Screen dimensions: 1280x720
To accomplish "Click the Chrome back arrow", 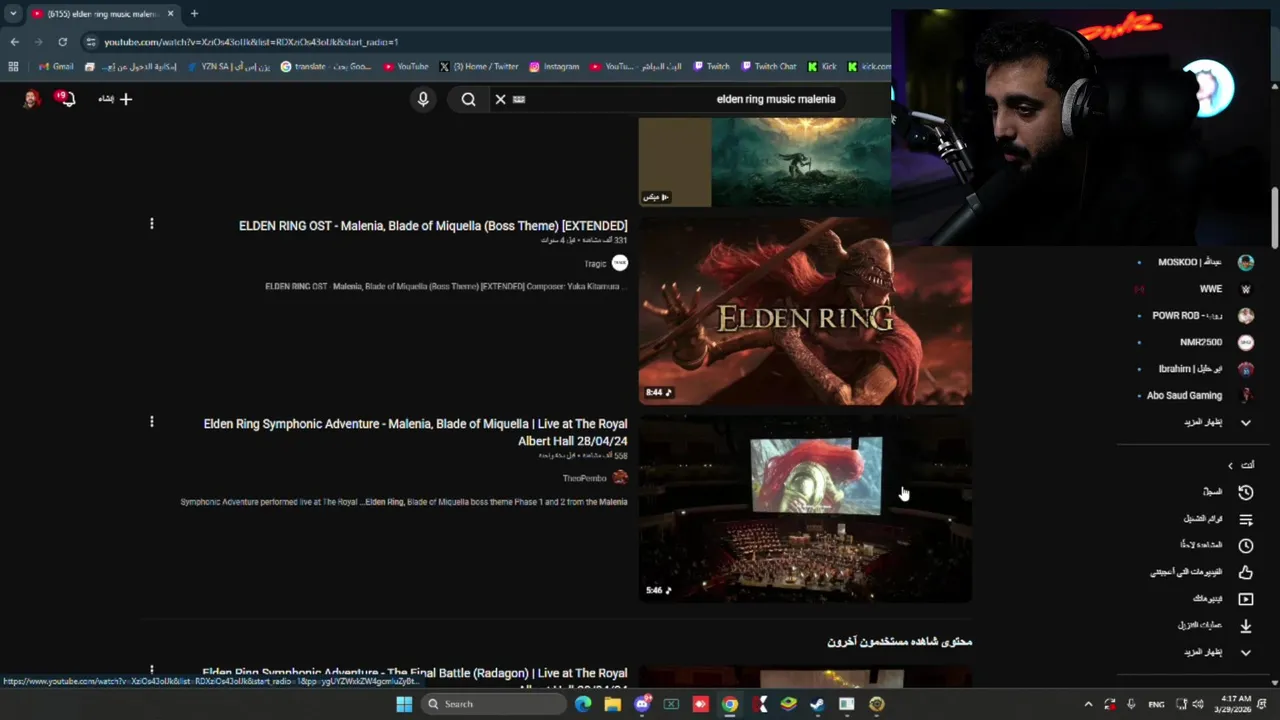I will coord(14,42).
